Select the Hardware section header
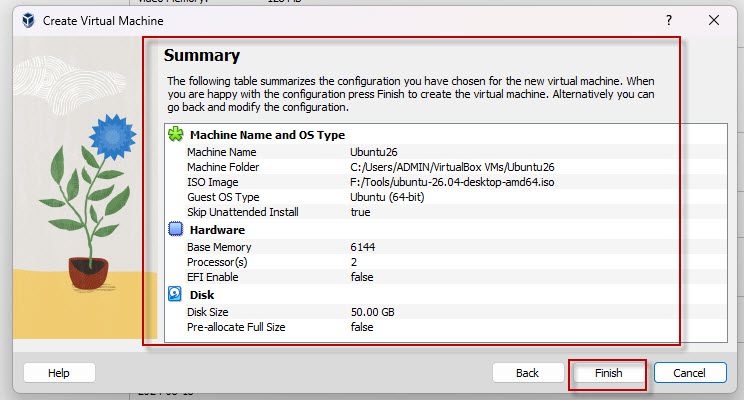The width and height of the screenshot is (744, 400). pos(217,230)
